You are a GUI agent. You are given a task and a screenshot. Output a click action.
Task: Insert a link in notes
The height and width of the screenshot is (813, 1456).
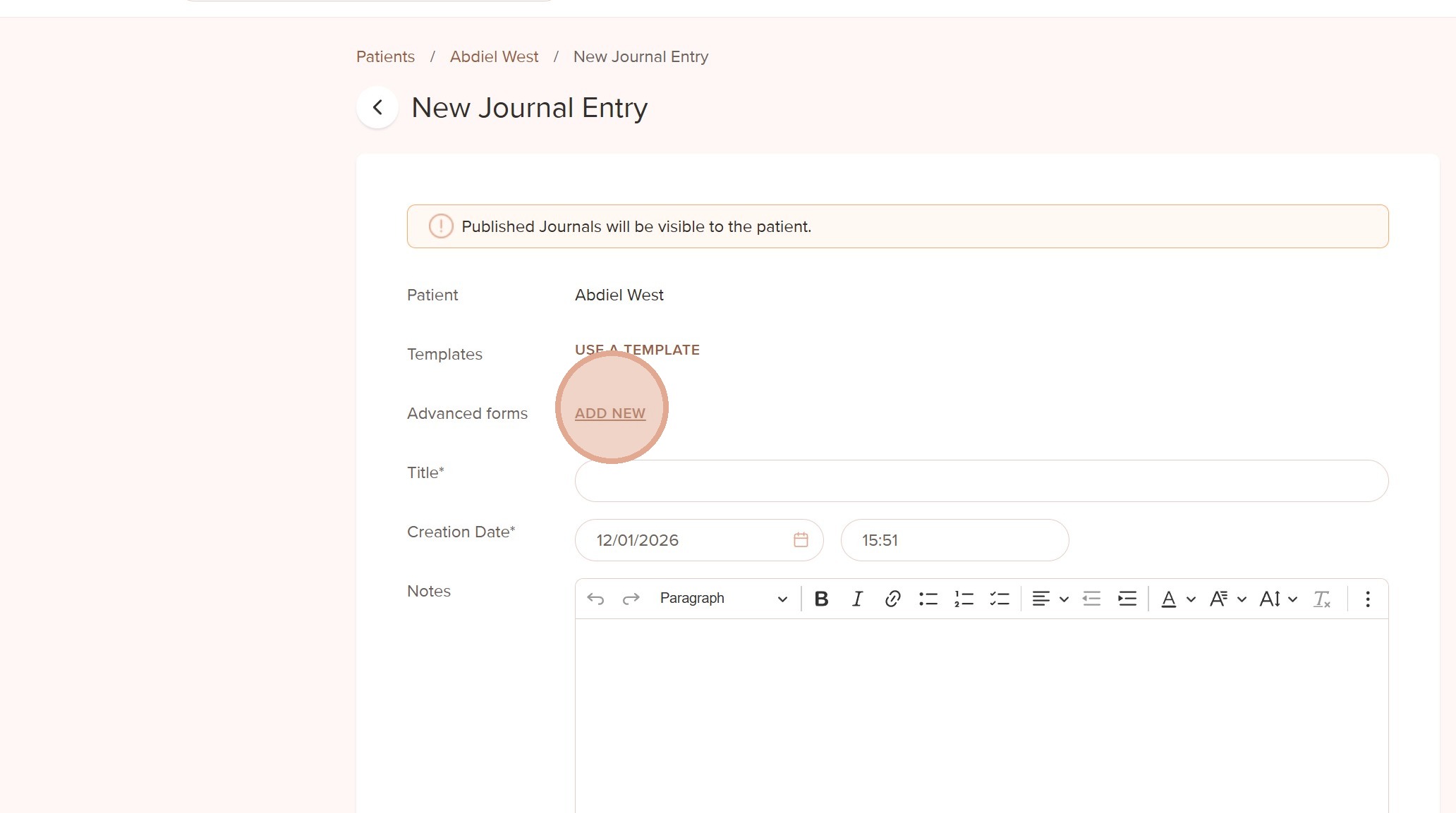[x=892, y=599]
